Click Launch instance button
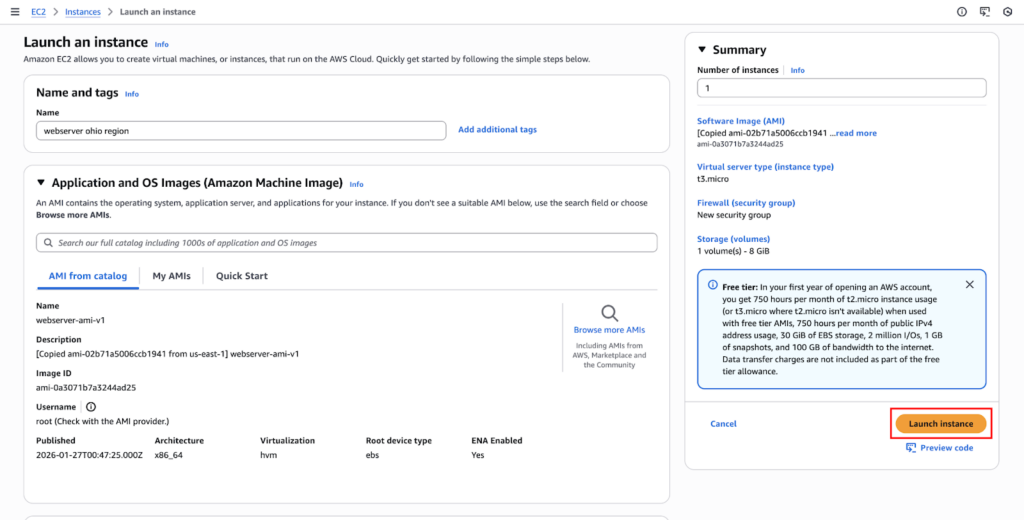The height and width of the screenshot is (520, 1024). tap(940, 424)
